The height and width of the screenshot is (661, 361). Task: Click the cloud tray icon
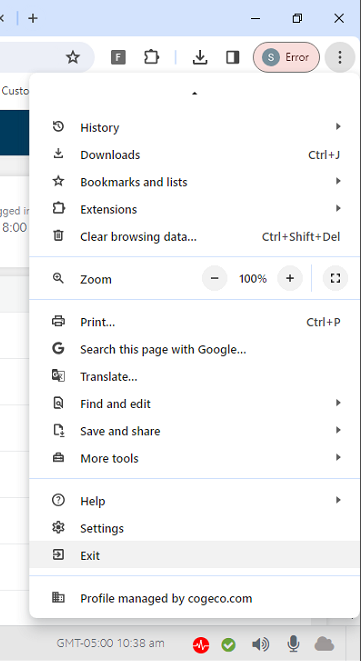coord(324,644)
